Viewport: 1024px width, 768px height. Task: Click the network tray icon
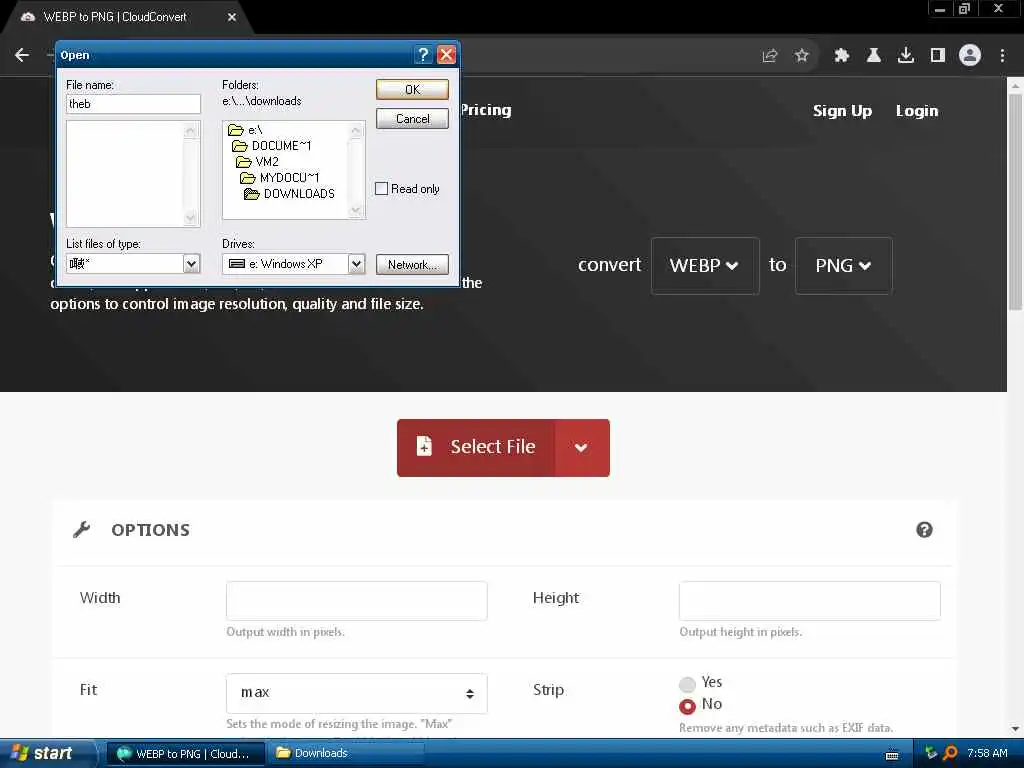(931, 753)
